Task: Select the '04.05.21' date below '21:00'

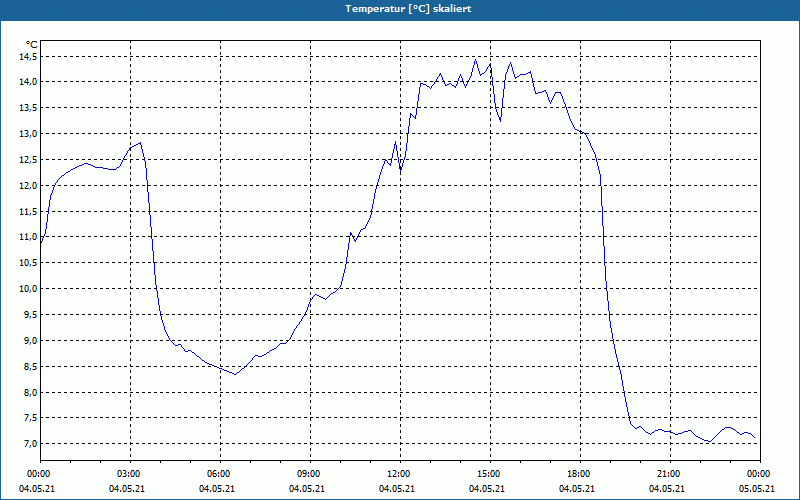Action: pos(666,489)
